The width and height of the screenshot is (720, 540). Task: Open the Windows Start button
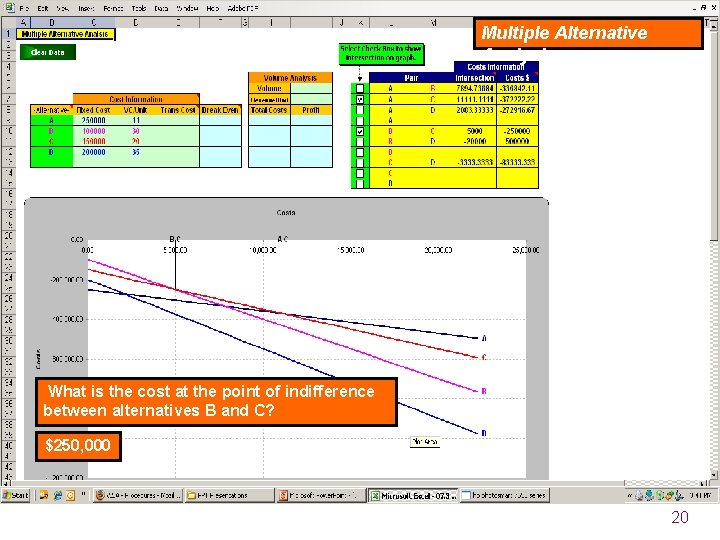(16, 495)
